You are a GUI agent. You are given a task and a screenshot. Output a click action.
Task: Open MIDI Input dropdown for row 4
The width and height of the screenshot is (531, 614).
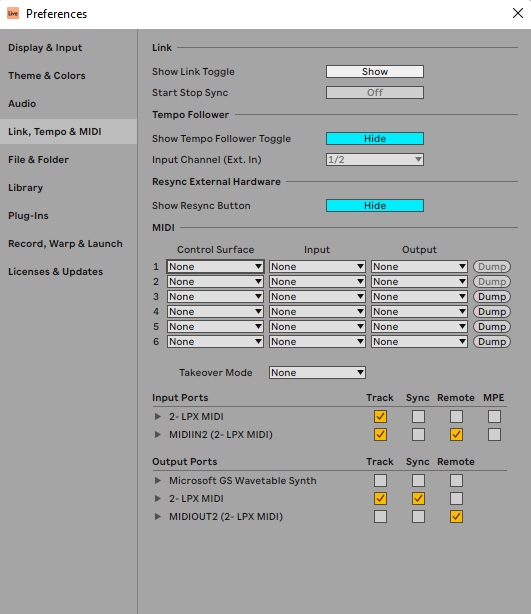click(x=317, y=312)
